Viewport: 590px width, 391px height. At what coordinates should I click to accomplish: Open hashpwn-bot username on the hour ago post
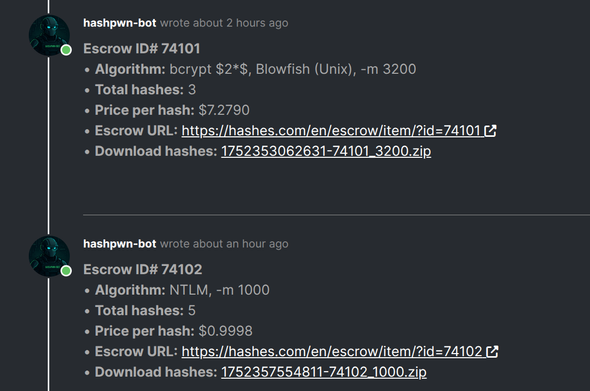120,244
